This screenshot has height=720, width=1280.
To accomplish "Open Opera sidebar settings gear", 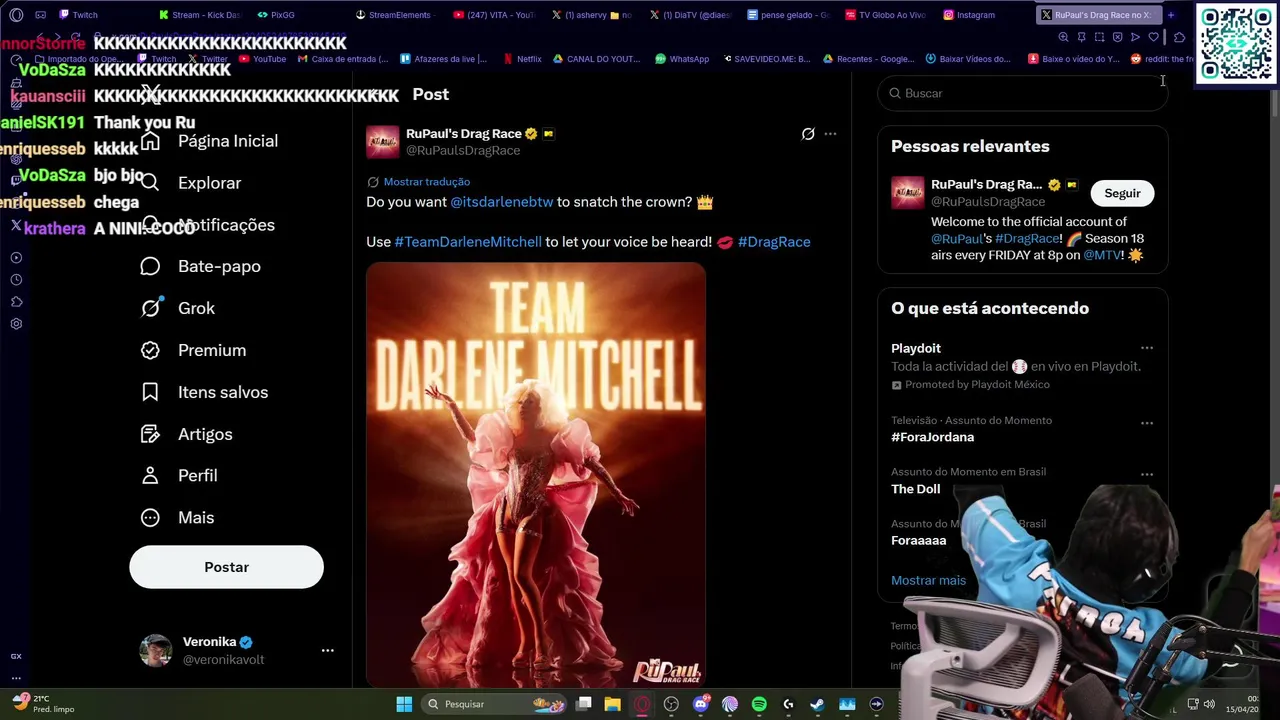I will 16,324.
